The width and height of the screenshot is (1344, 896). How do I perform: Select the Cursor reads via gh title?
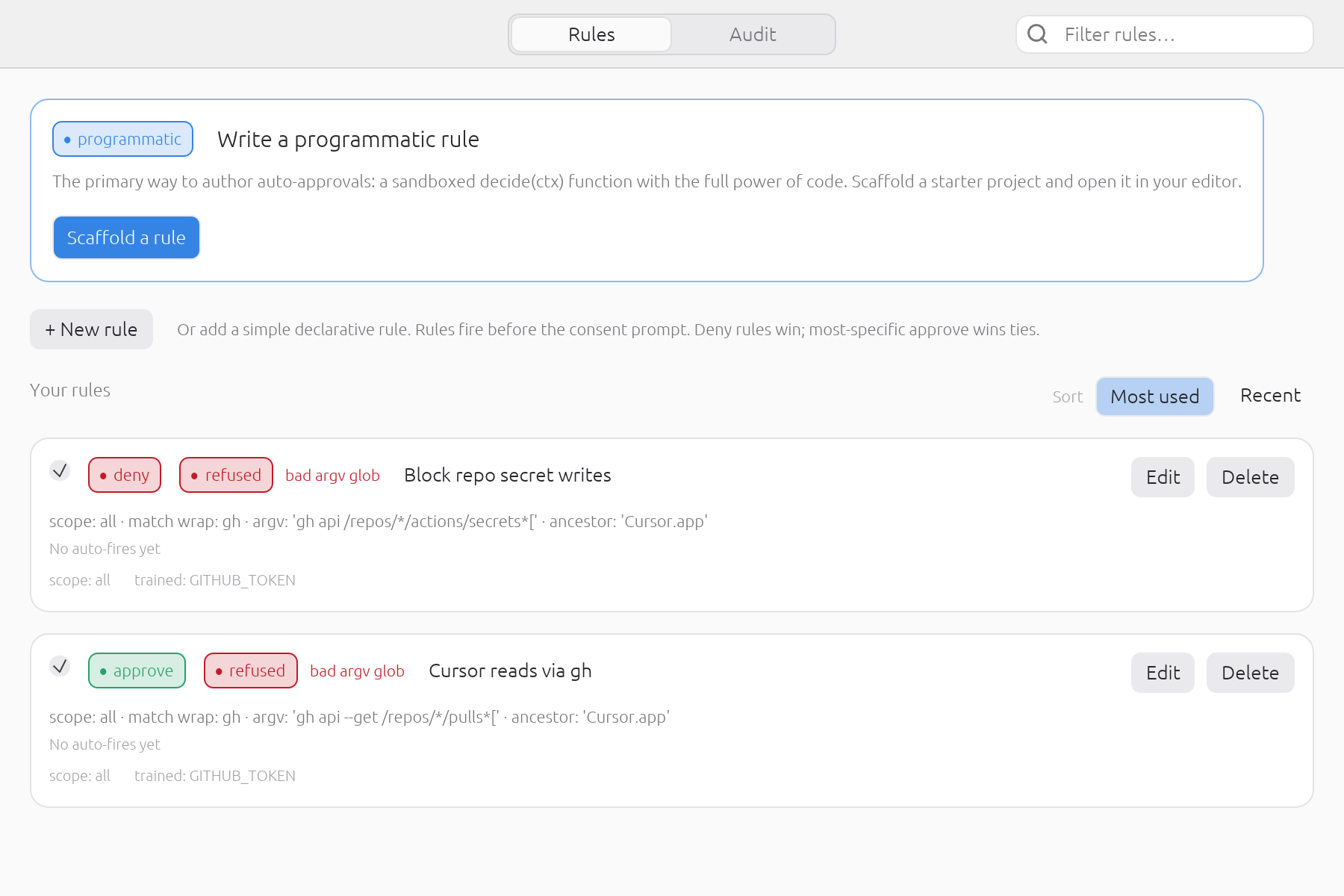(x=510, y=671)
